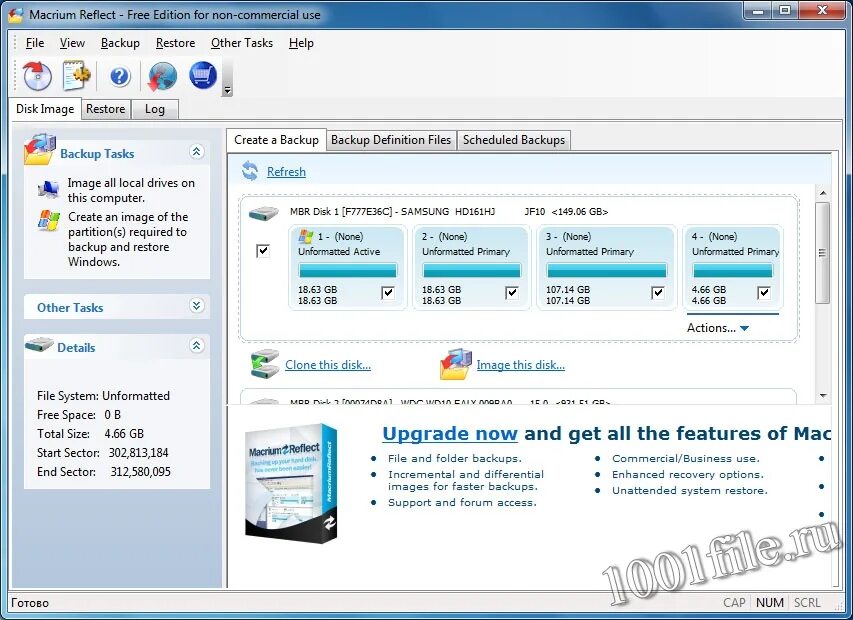Open the Backup Definition toolbar icon

(76, 76)
